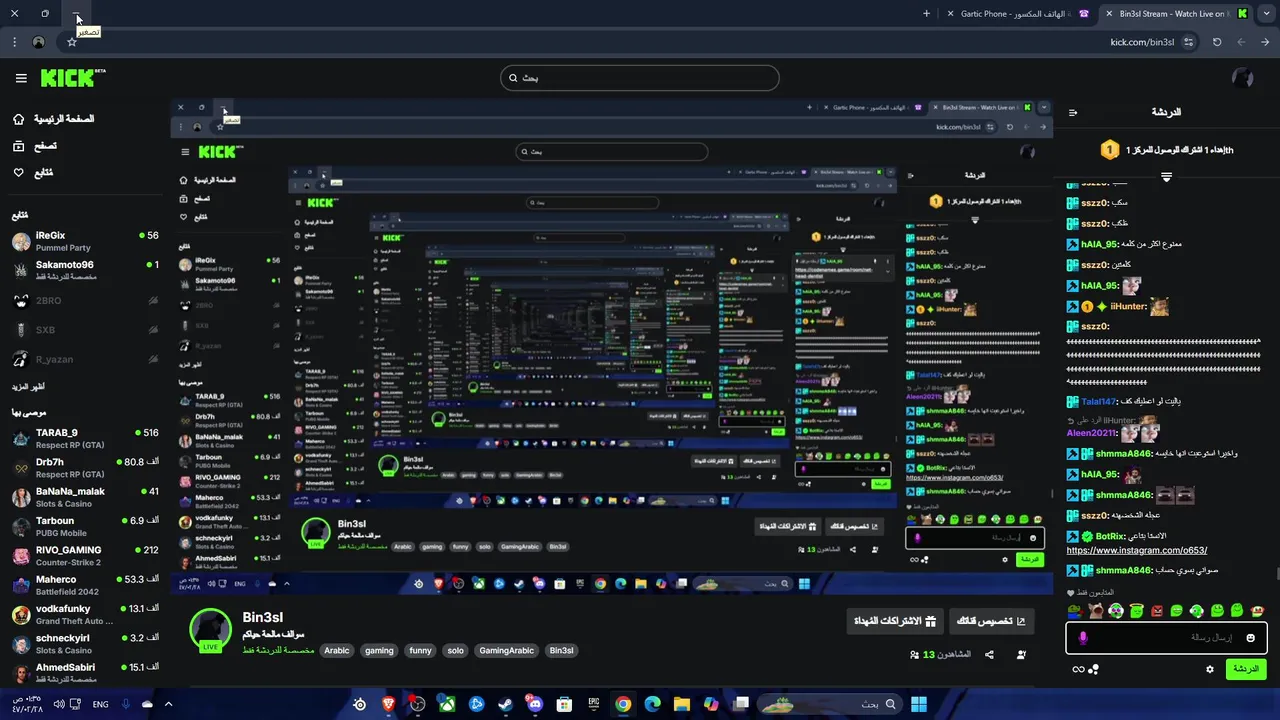Click the Windows Start button
Screen dimensions: 1280x720
(919, 704)
